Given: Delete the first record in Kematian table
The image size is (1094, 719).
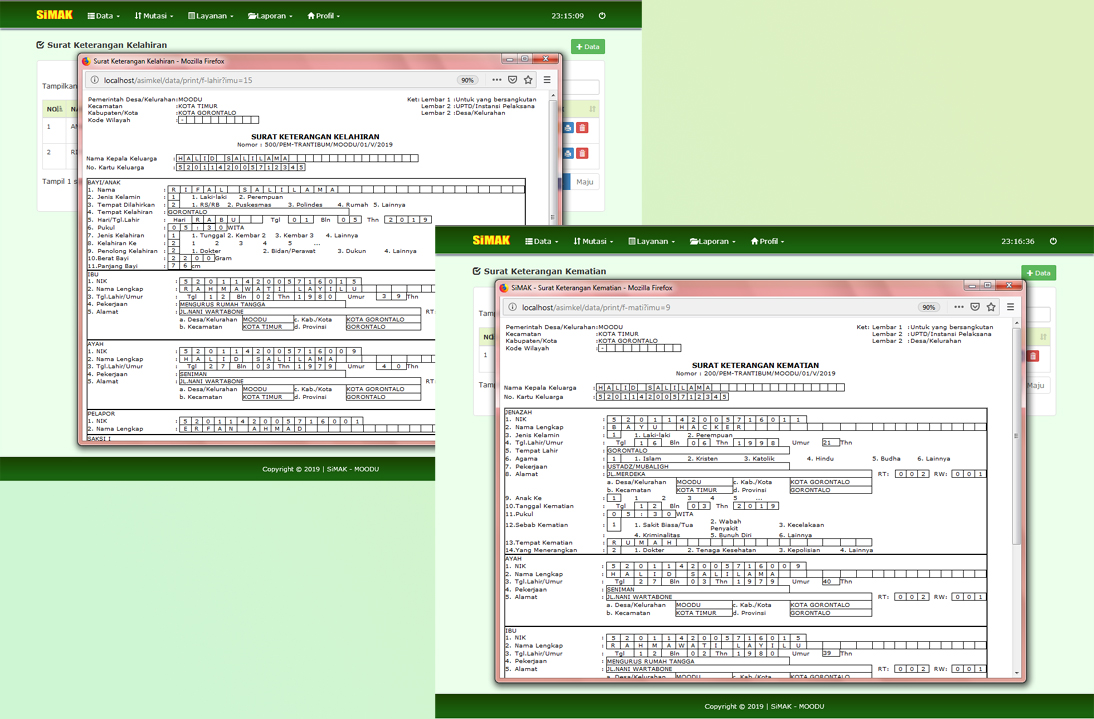Looking at the screenshot, I should (1033, 356).
